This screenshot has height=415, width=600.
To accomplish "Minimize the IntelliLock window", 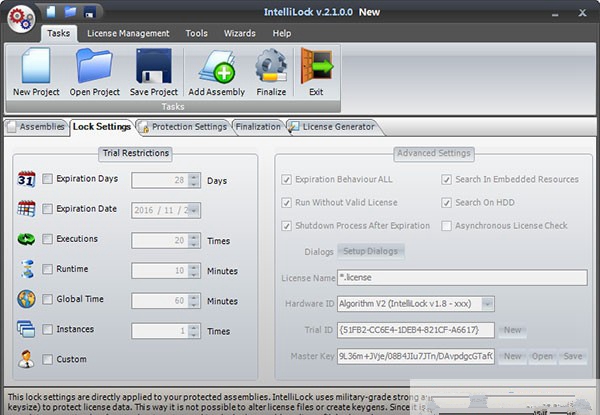I will 555,14.
